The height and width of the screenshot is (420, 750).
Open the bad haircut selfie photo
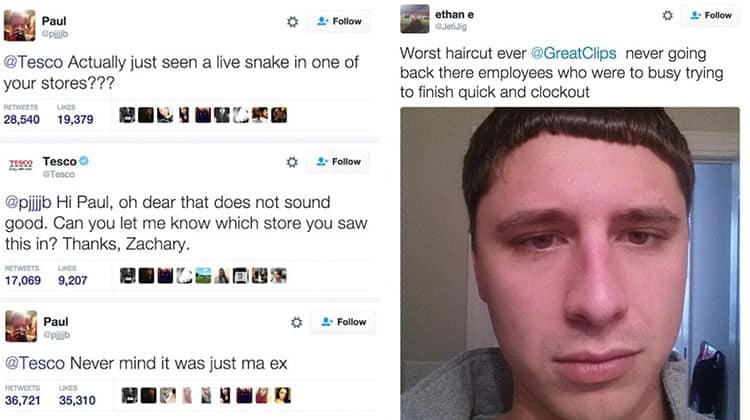point(570,264)
